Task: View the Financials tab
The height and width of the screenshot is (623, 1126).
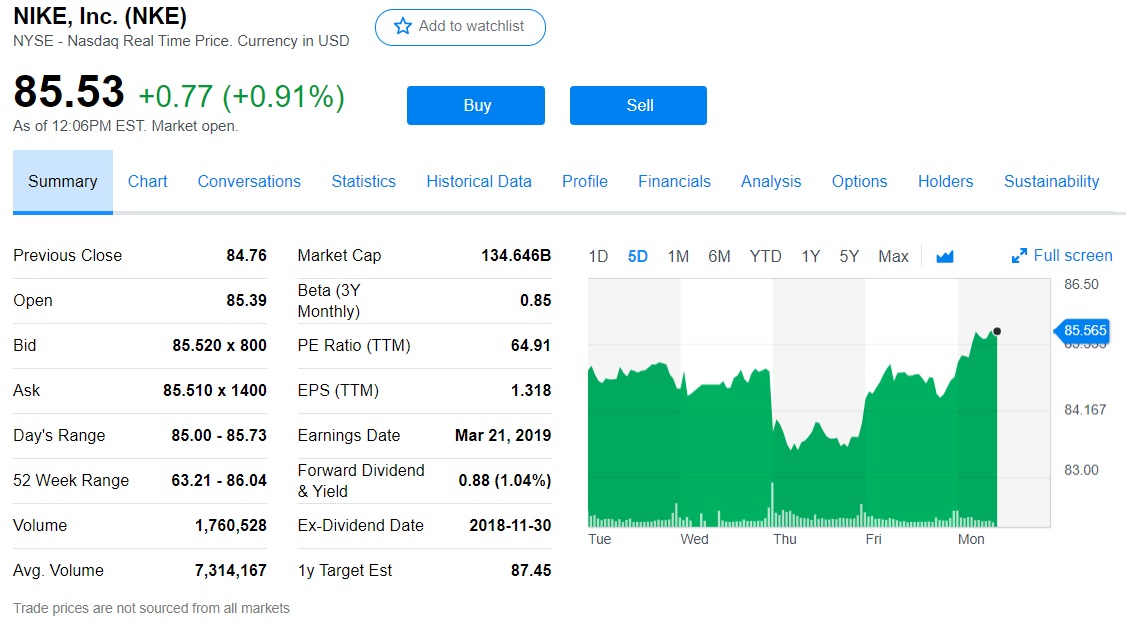Action: 674,182
